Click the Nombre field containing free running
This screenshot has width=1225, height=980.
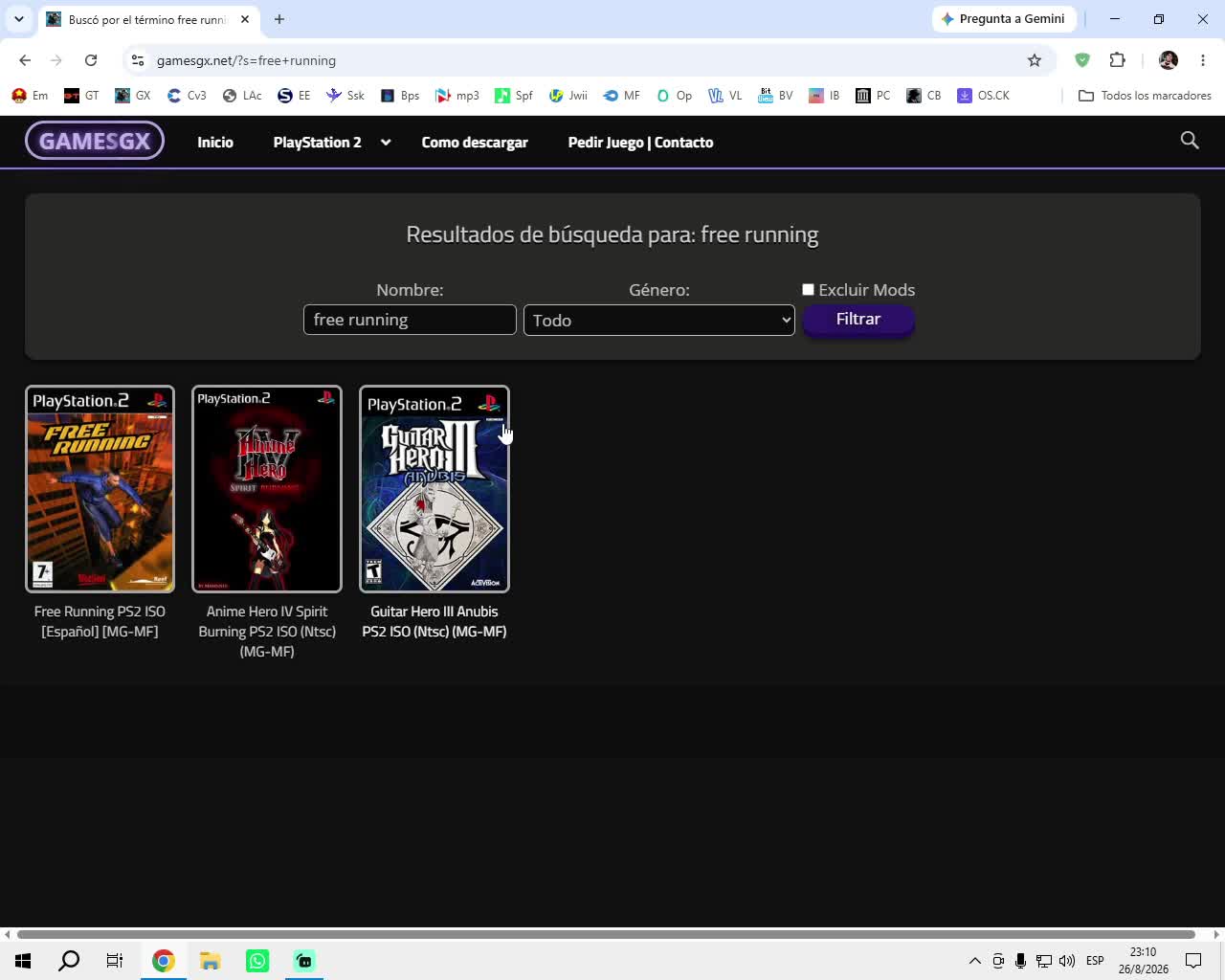tap(410, 320)
